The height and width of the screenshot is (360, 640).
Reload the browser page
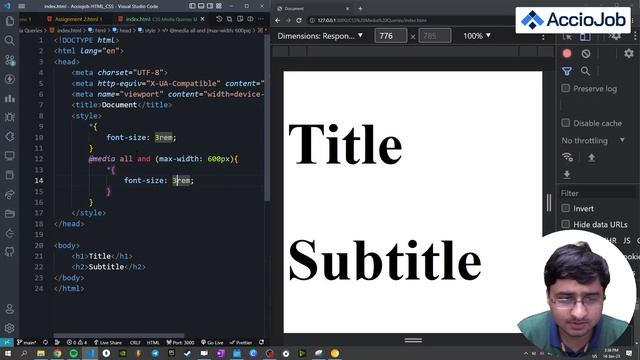pyautogui.click(x=299, y=20)
